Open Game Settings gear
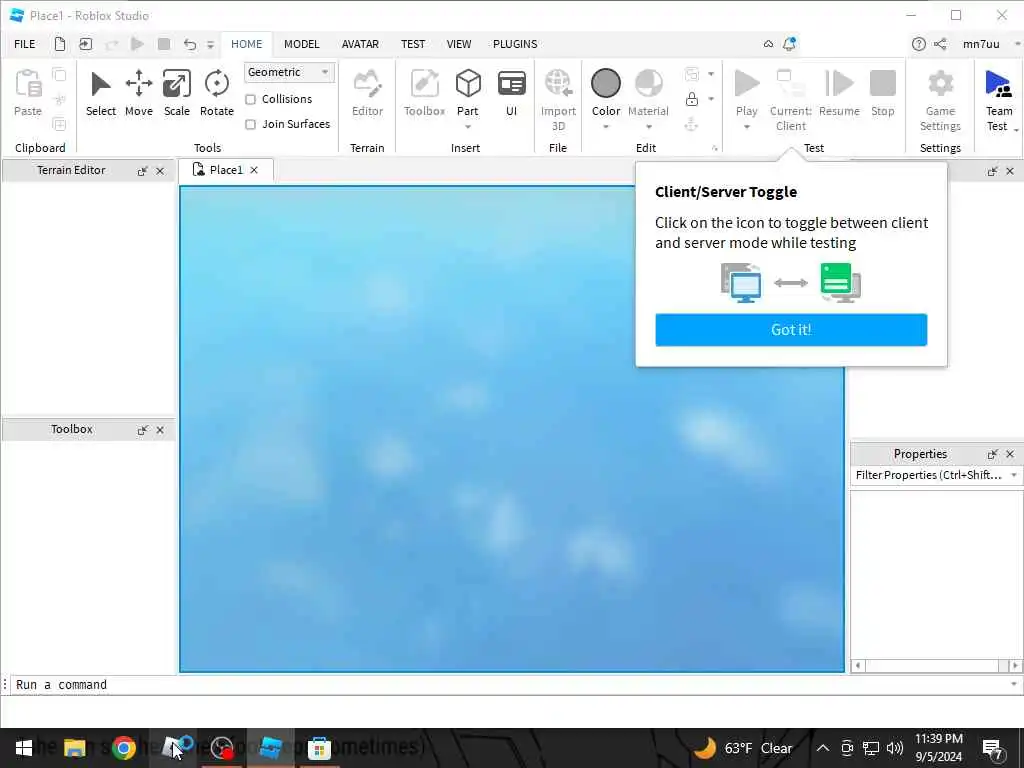This screenshot has width=1024, height=768. 940,84
